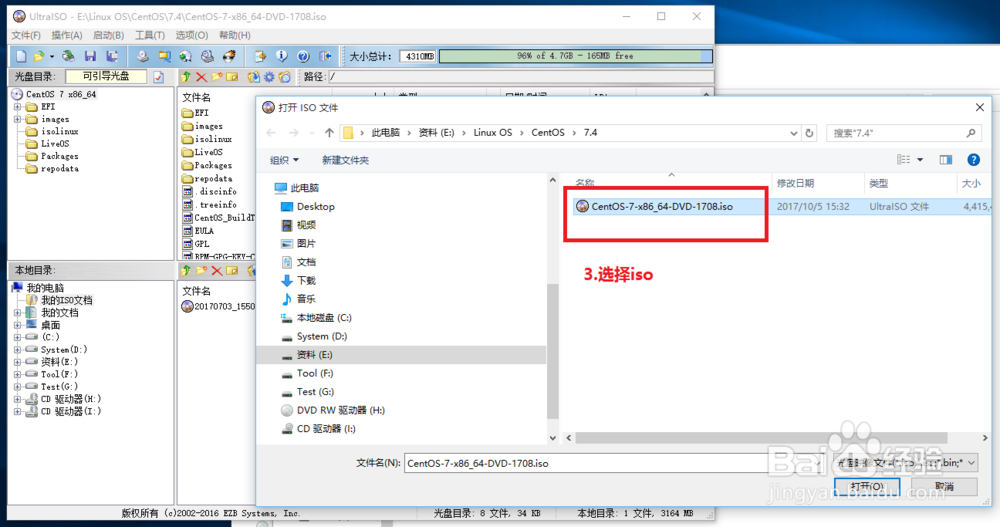
Task: Select CentOS-7-x86_64-DVD-1708.iso in file list
Action: point(661,207)
